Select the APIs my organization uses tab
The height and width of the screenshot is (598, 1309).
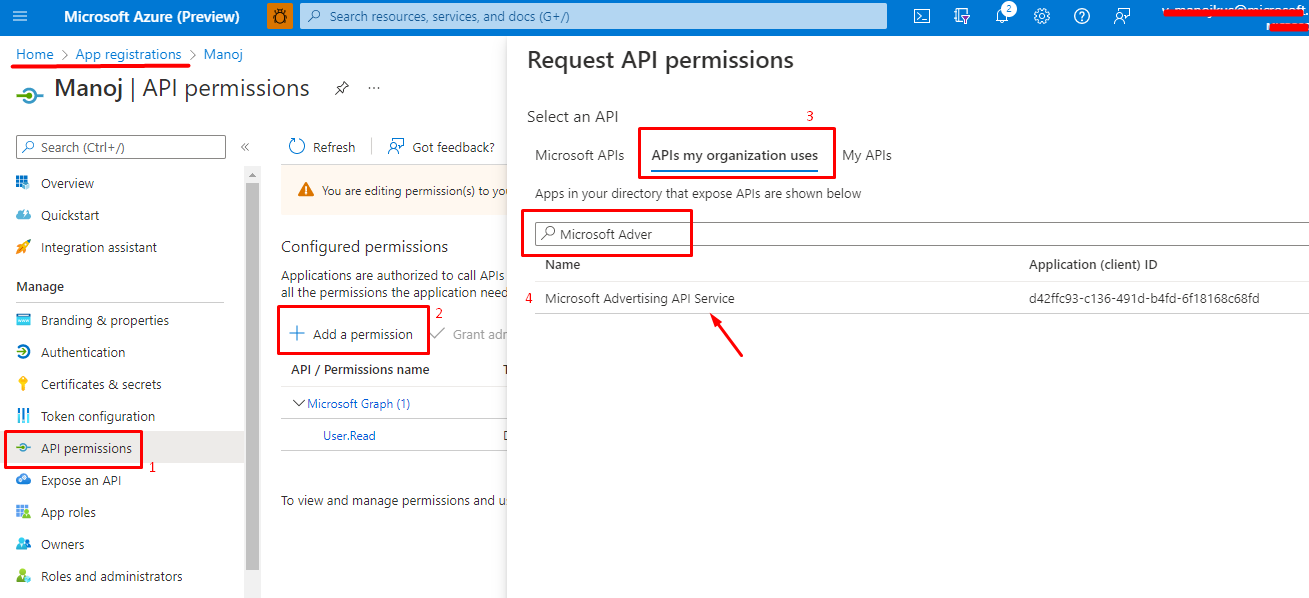[734, 155]
